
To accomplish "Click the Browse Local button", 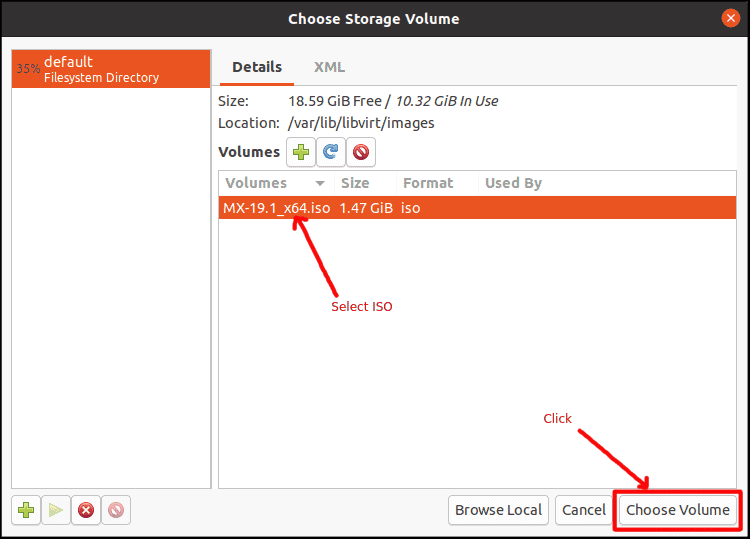I will (498, 510).
